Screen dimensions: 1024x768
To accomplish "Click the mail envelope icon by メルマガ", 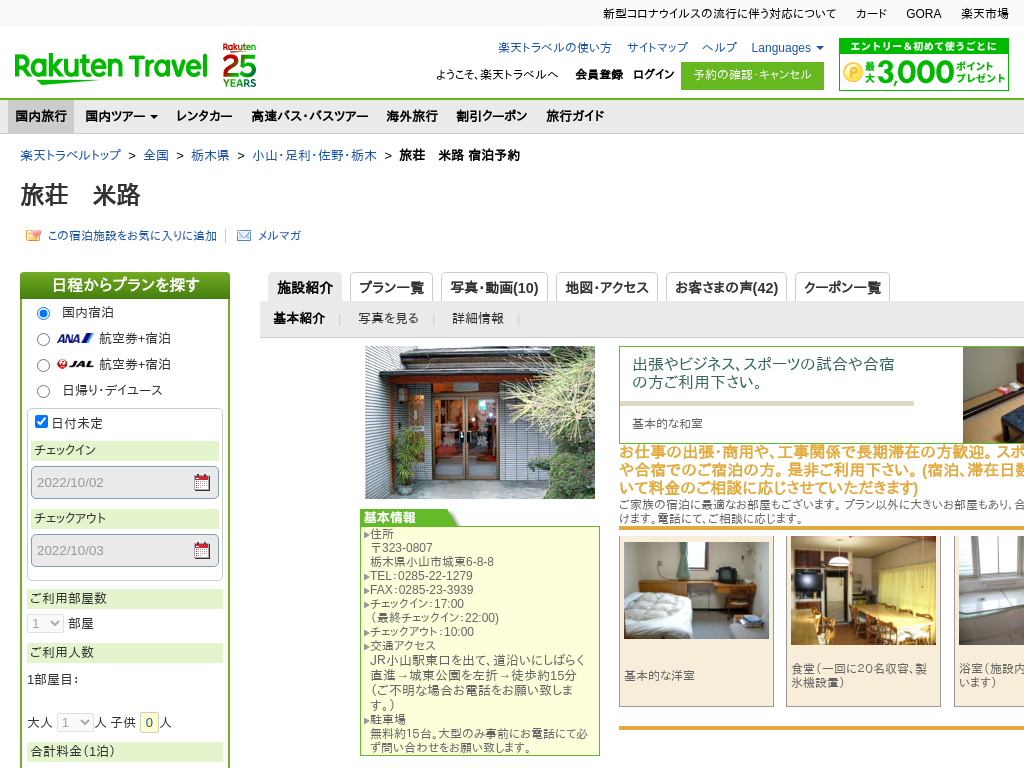I will click(244, 236).
